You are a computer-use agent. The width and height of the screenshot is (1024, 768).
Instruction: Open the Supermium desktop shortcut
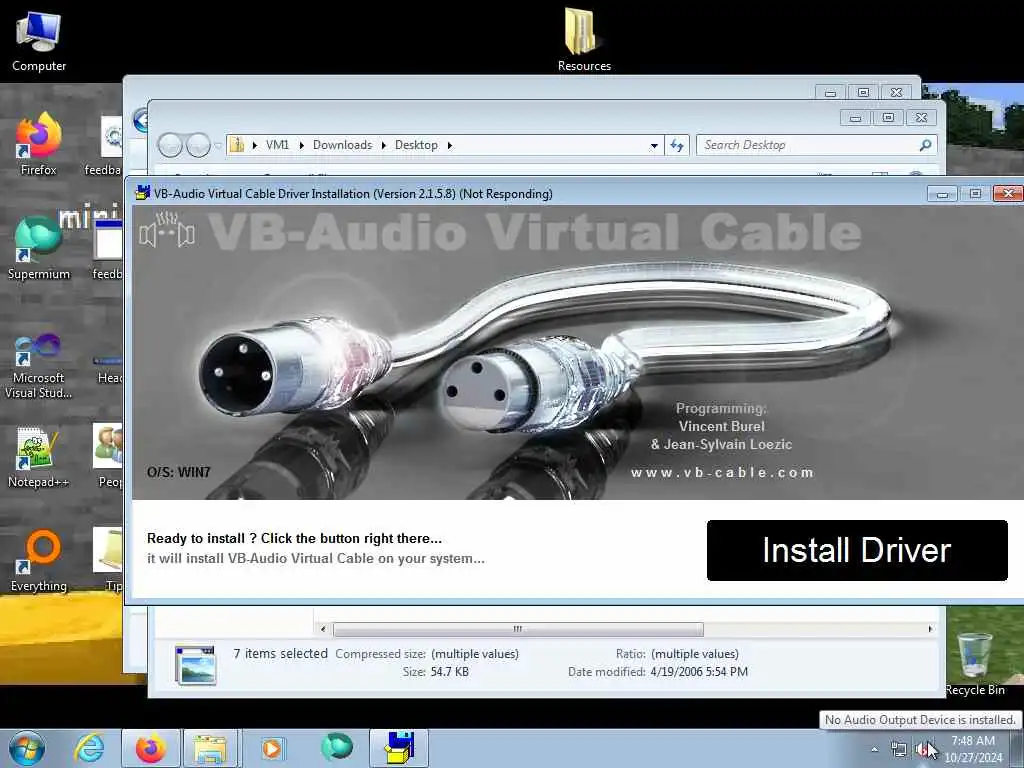39,248
